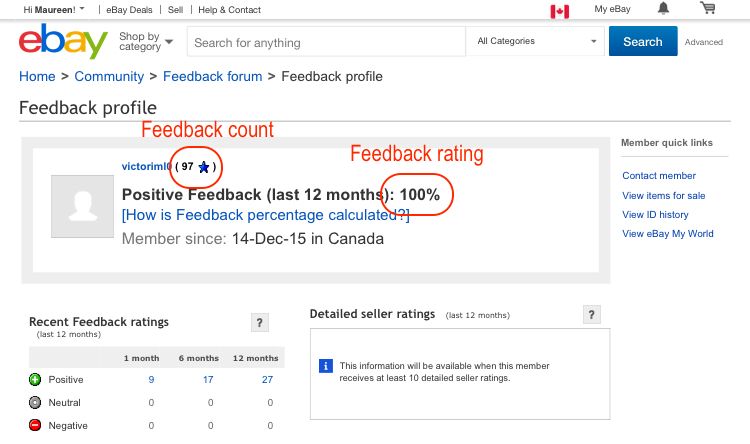Open the notifications bell icon

[663, 9]
